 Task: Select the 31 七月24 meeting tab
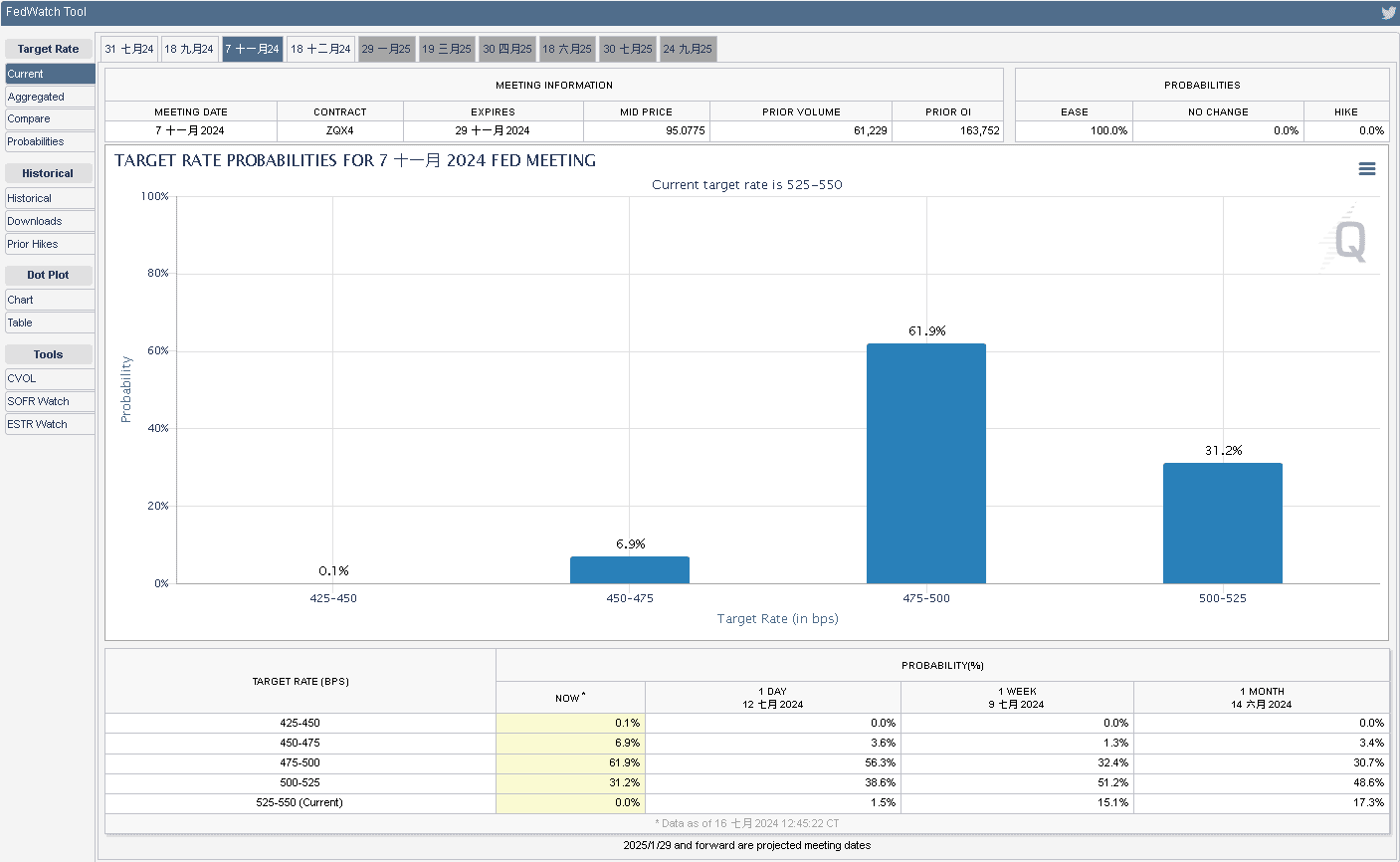pyautogui.click(x=129, y=49)
